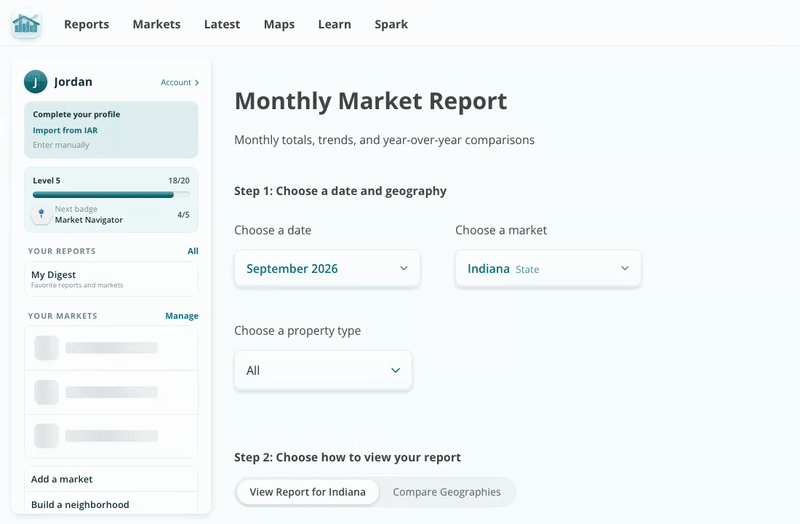Screen dimensions: 800x524
Task: Click the 18/20 level progress count
Action: (x=179, y=181)
